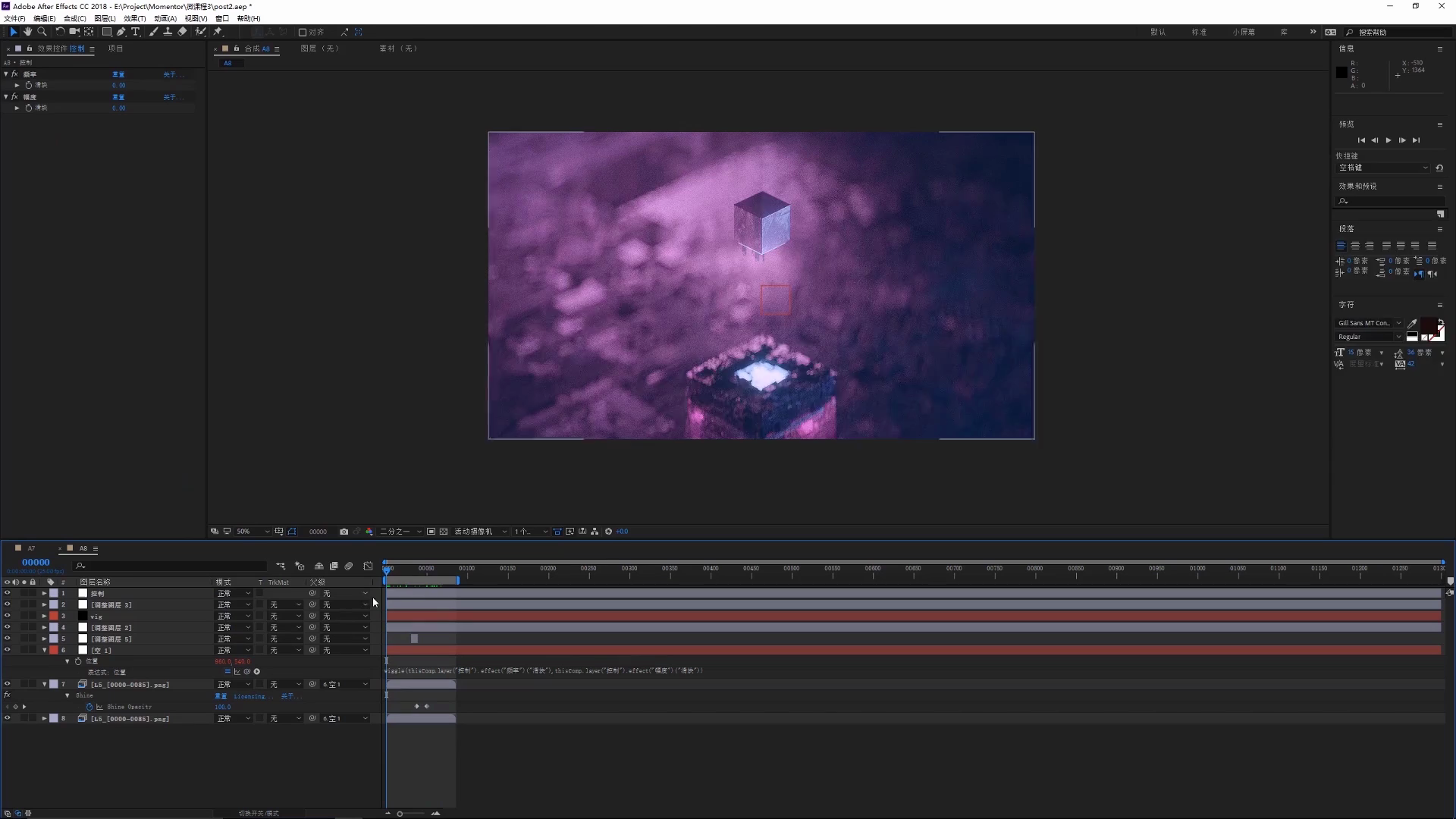Select the Eraser tool
The image size is (1456, 819).
coord(182,32)
